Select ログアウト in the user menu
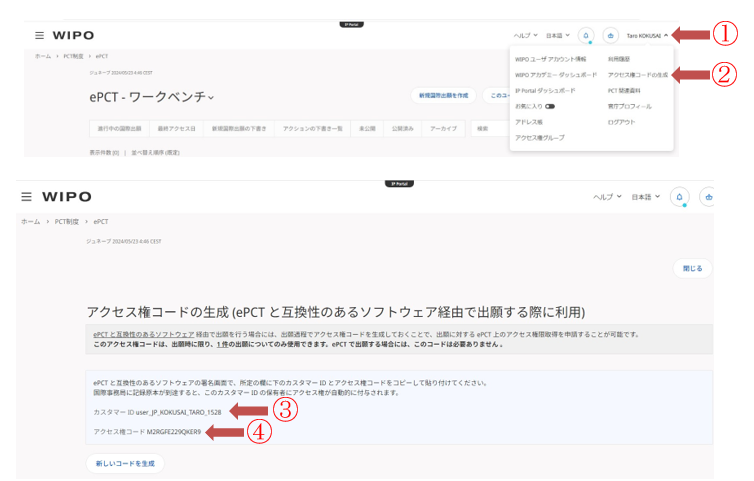This screenshot has height=481, width=754. (621, 121)
